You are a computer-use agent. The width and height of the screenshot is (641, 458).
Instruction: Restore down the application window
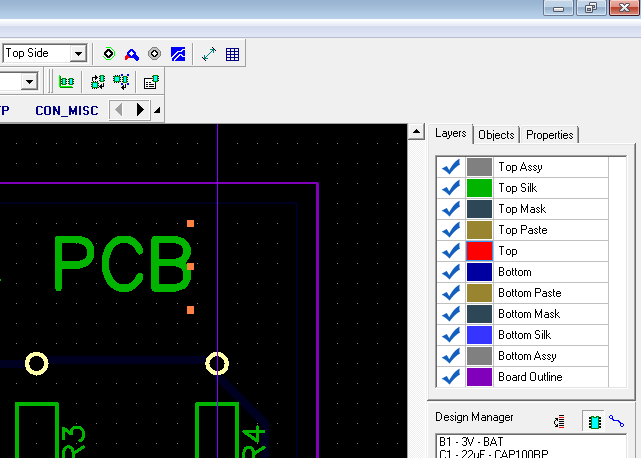coord(591,8)
